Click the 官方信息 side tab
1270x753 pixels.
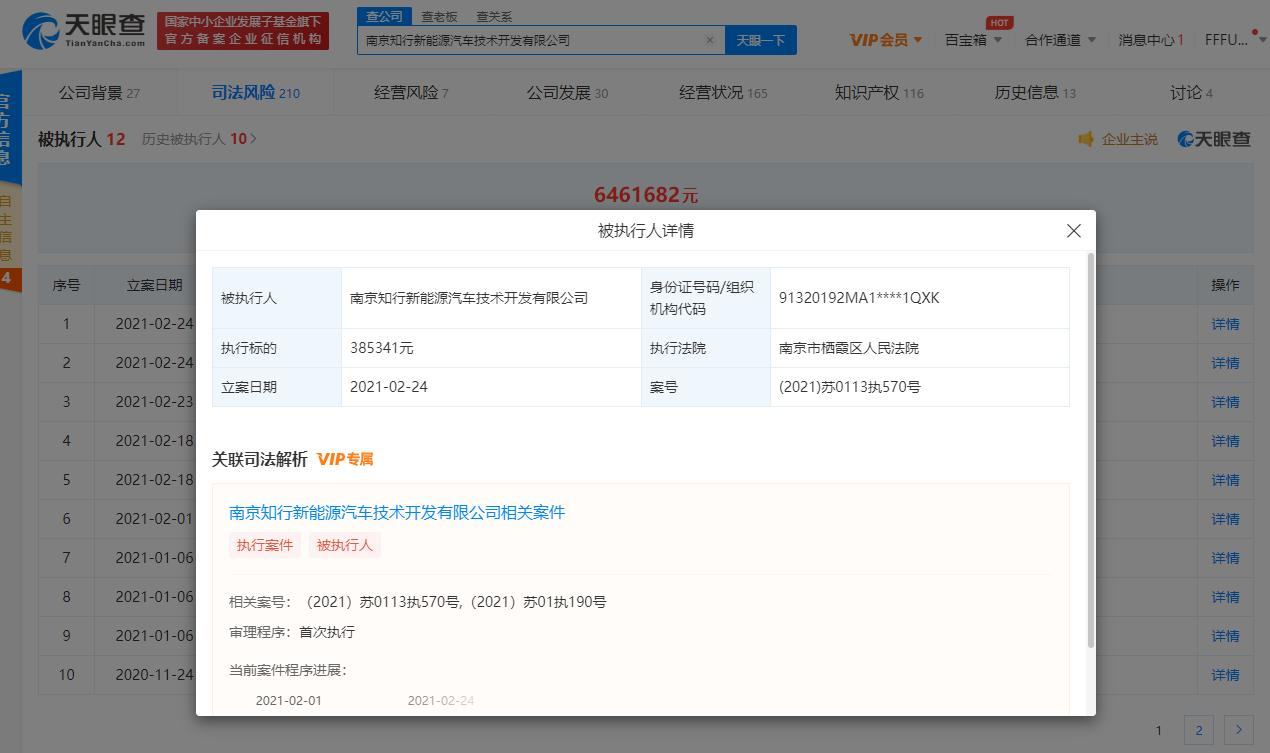8,130
